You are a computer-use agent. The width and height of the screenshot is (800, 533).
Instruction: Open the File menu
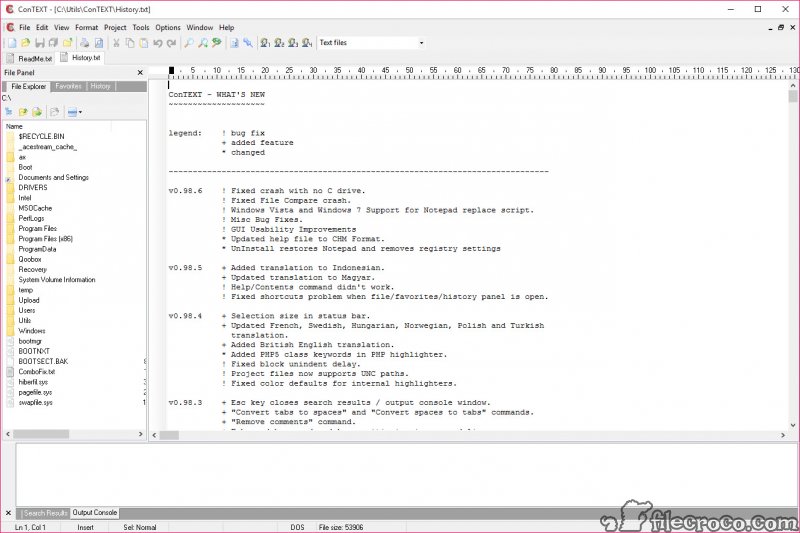24,28
